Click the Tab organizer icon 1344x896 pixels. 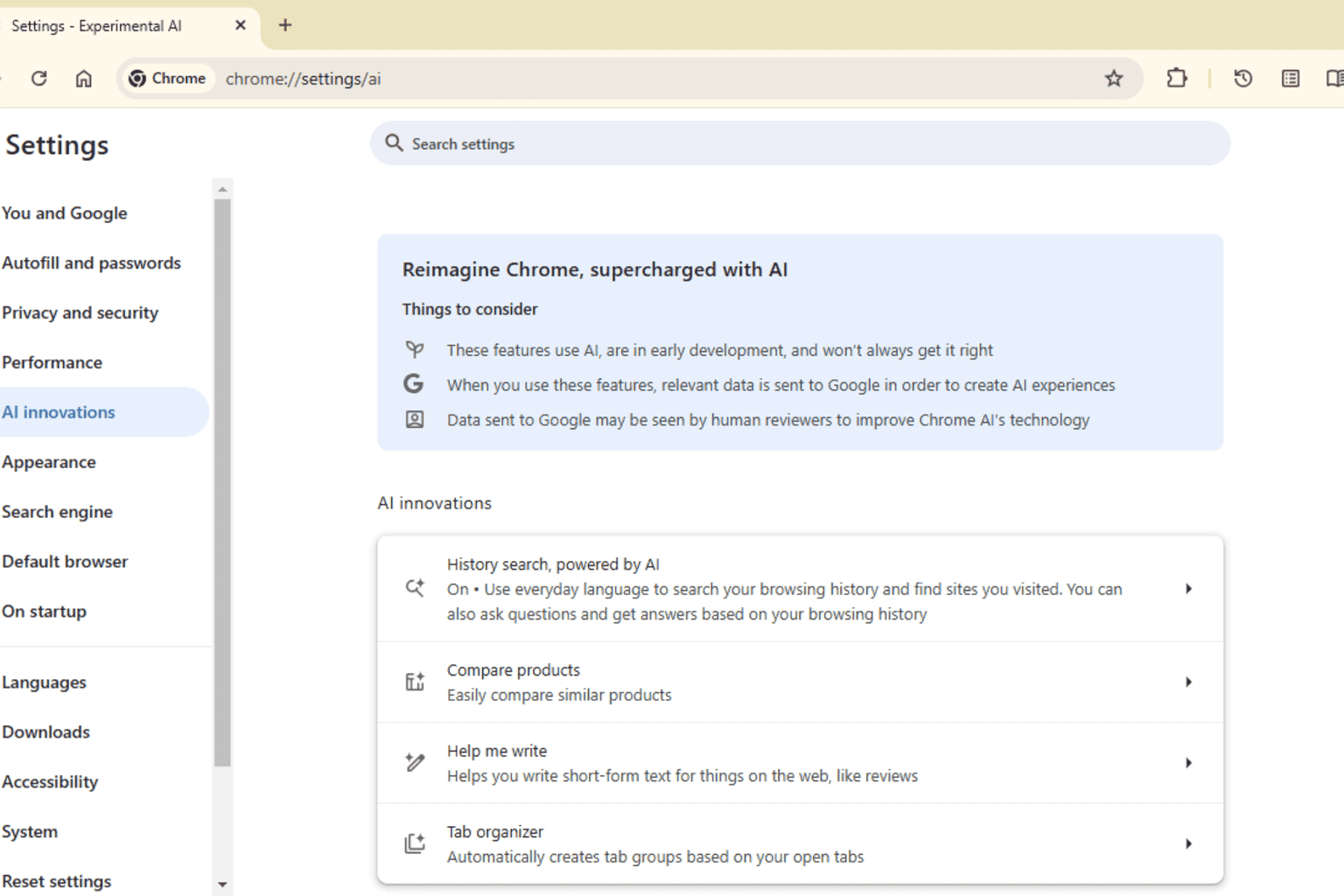pyautogui.click(x=415, y=843)
